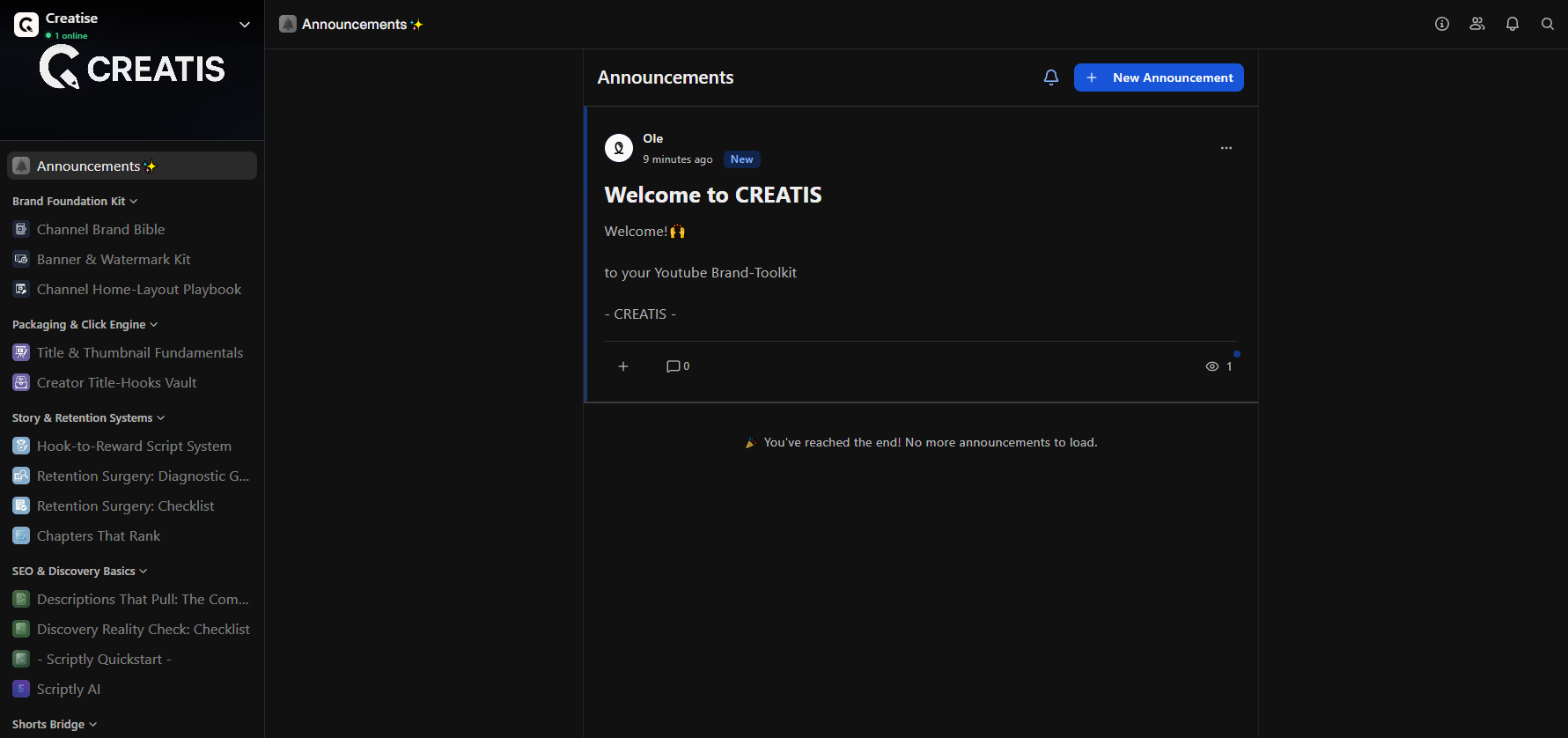Collapse the Brand Foundation Kit section
This screenshot has height=738, width=1568.
[x=75, y=201]
